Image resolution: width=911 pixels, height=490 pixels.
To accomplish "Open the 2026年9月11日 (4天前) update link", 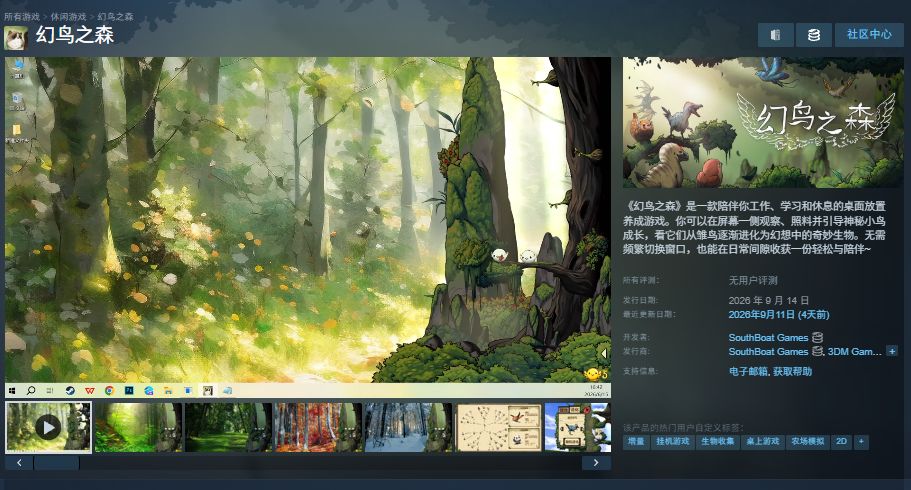I will (779, 314).
